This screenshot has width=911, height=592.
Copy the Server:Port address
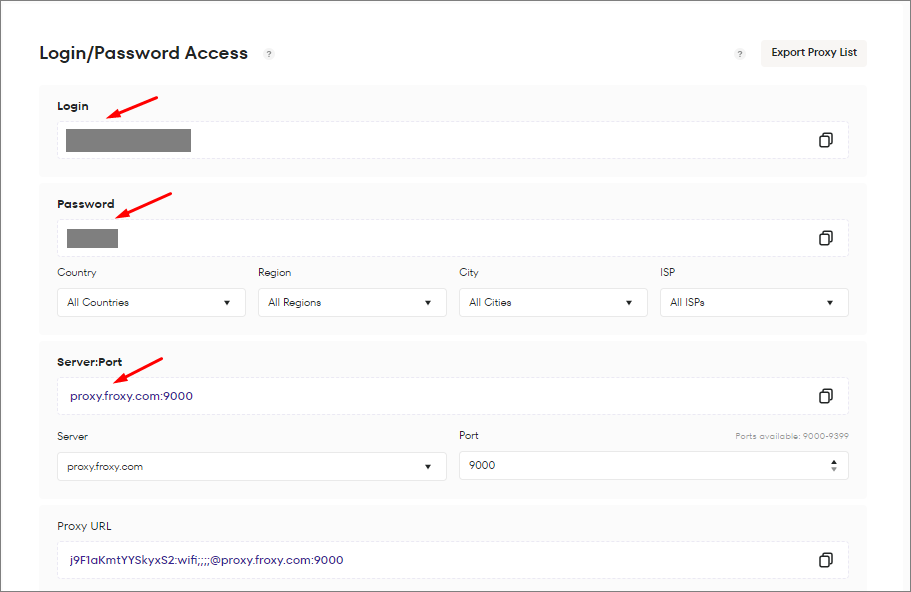825,396
